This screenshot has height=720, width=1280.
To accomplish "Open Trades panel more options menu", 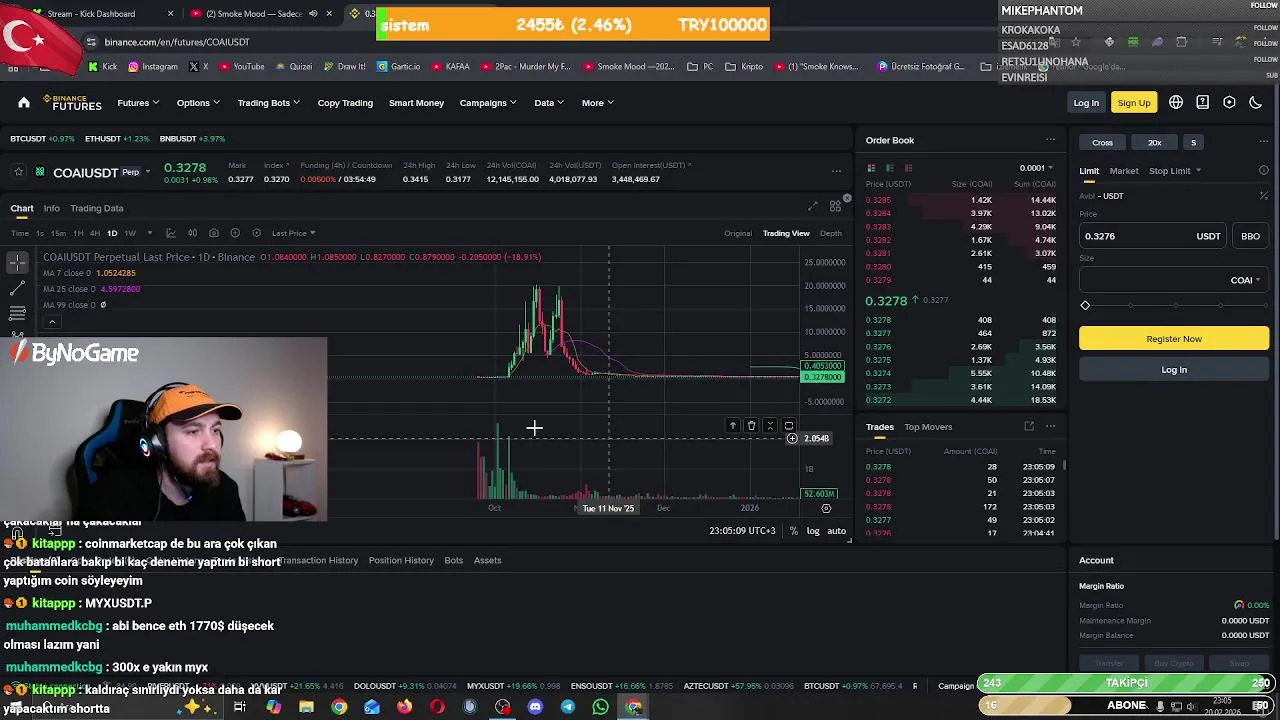I will pos(1050,427).
